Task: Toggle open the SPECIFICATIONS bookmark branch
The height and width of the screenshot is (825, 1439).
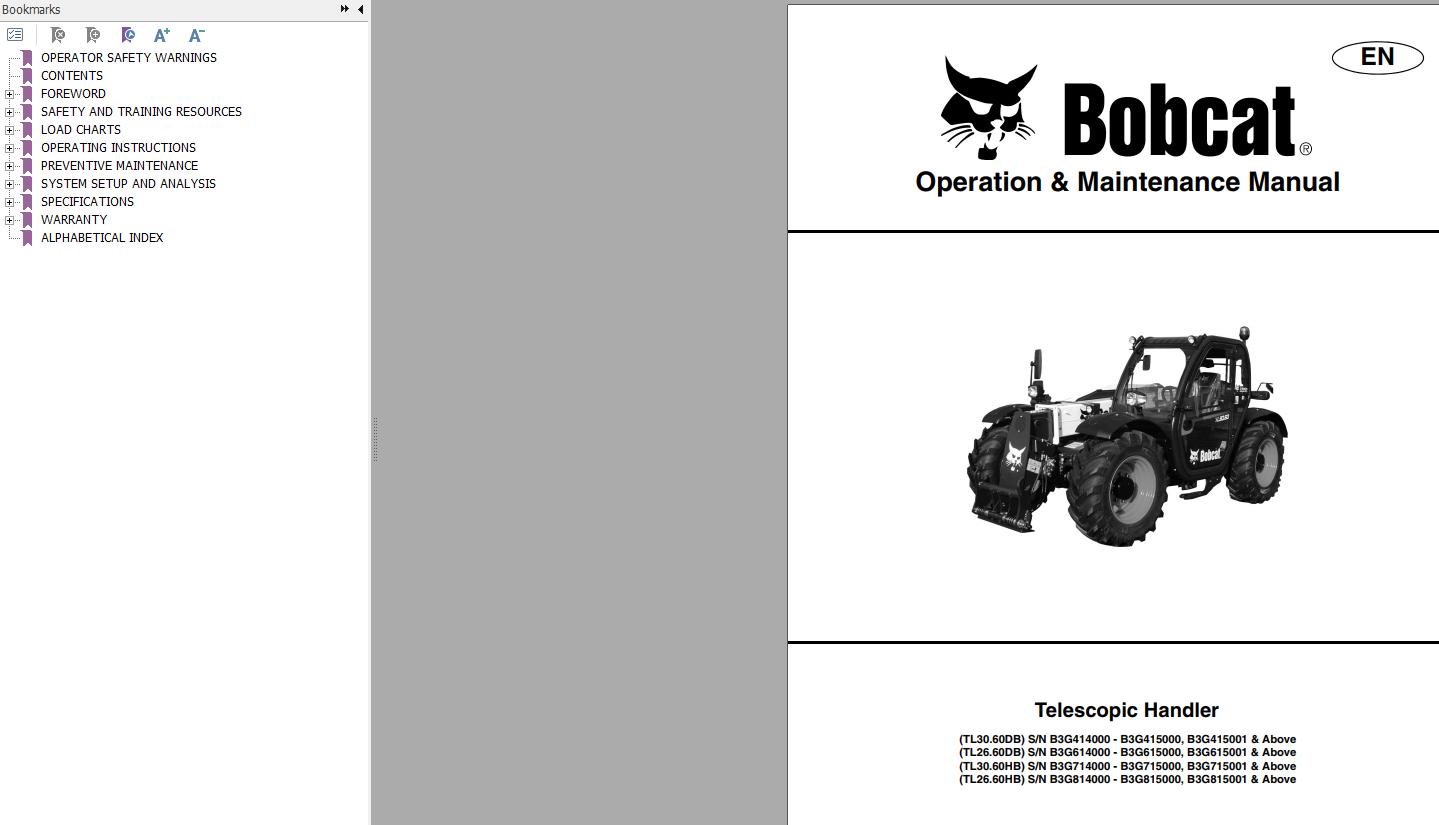Action: coord(10,201)
